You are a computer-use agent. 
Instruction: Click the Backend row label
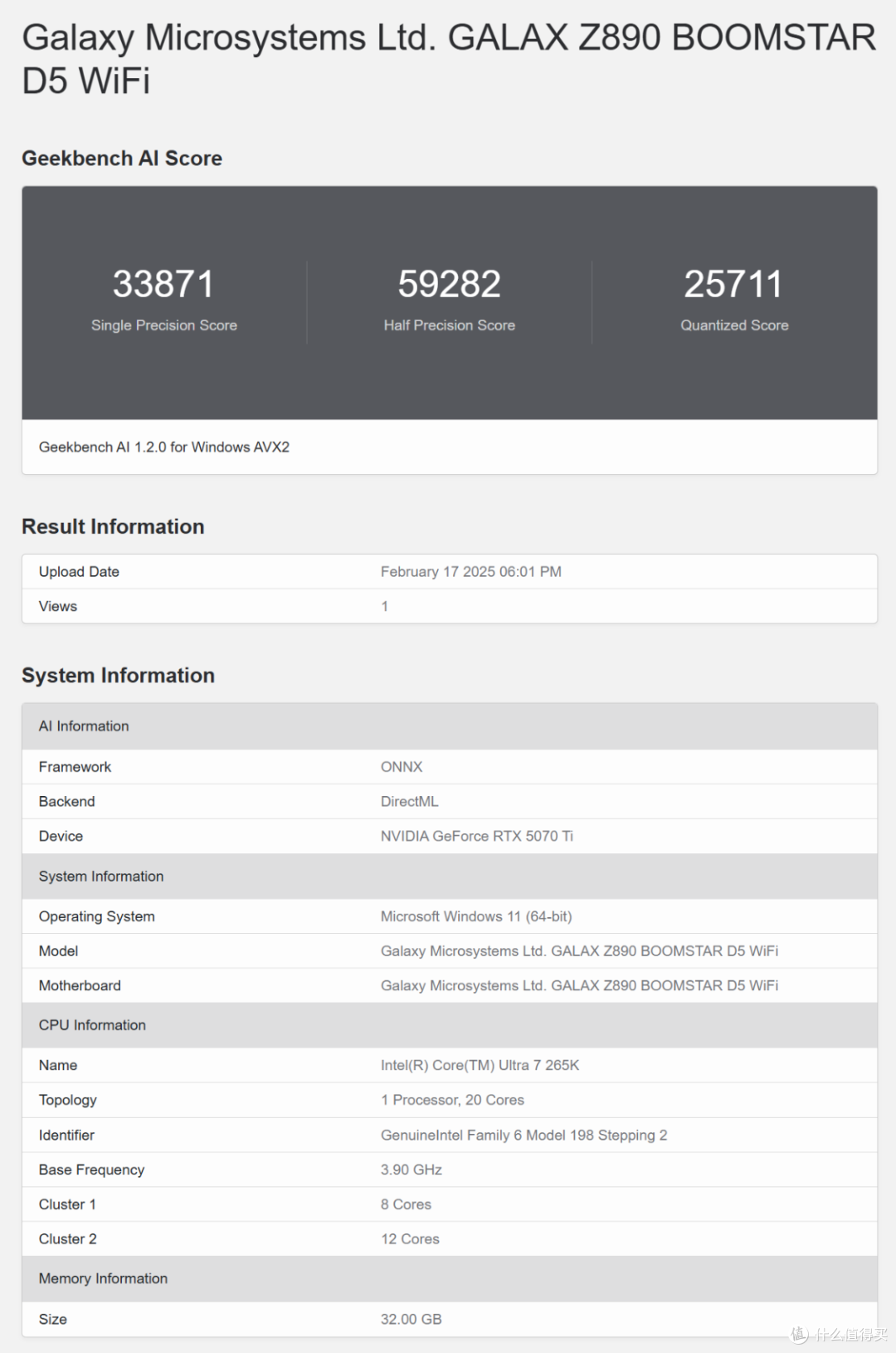(x=67, y=802)
